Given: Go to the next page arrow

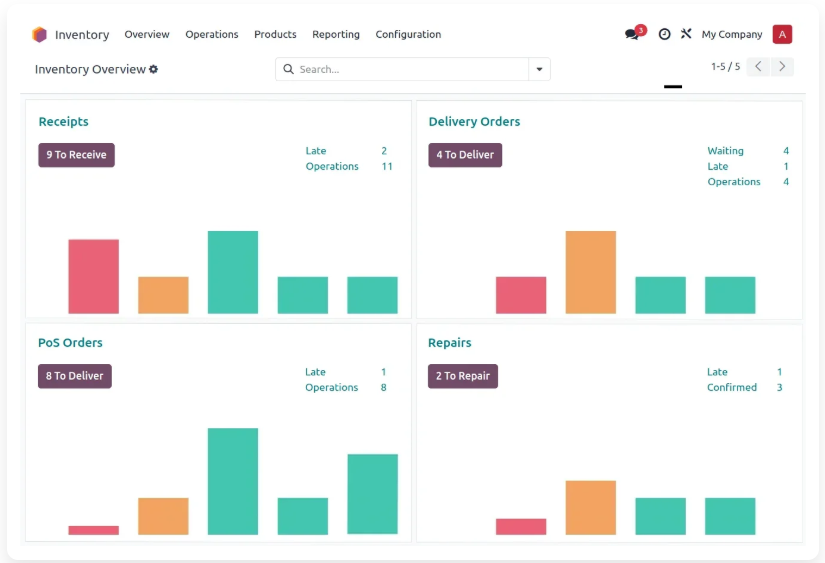Looking at the screenshot, I should 782,66.
